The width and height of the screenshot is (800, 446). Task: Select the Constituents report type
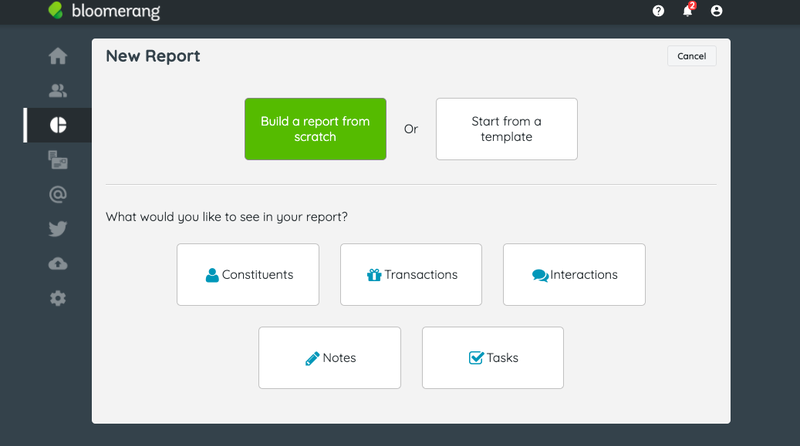coord(248,275)
